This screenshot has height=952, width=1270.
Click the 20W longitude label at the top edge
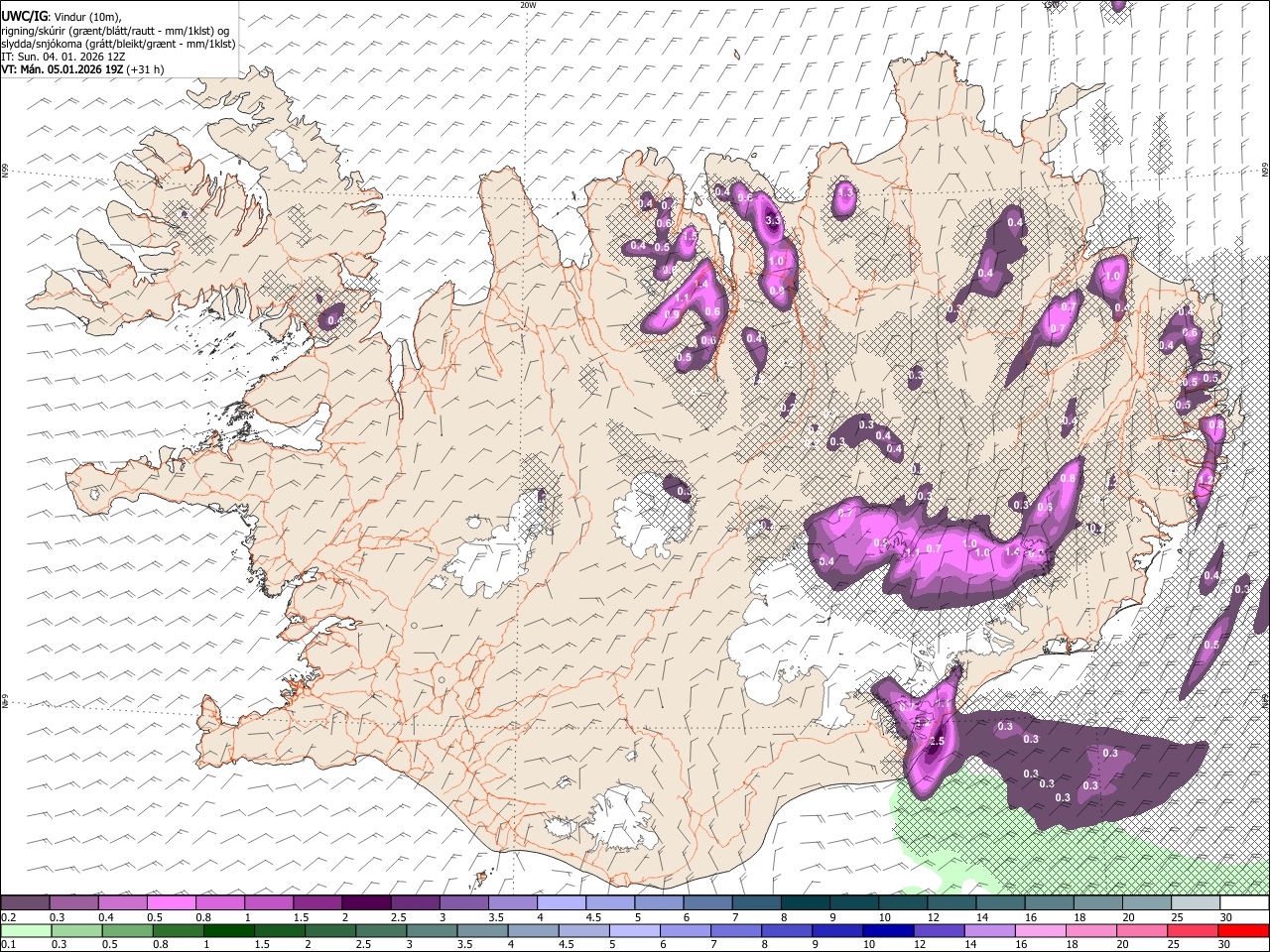point(528,5)
